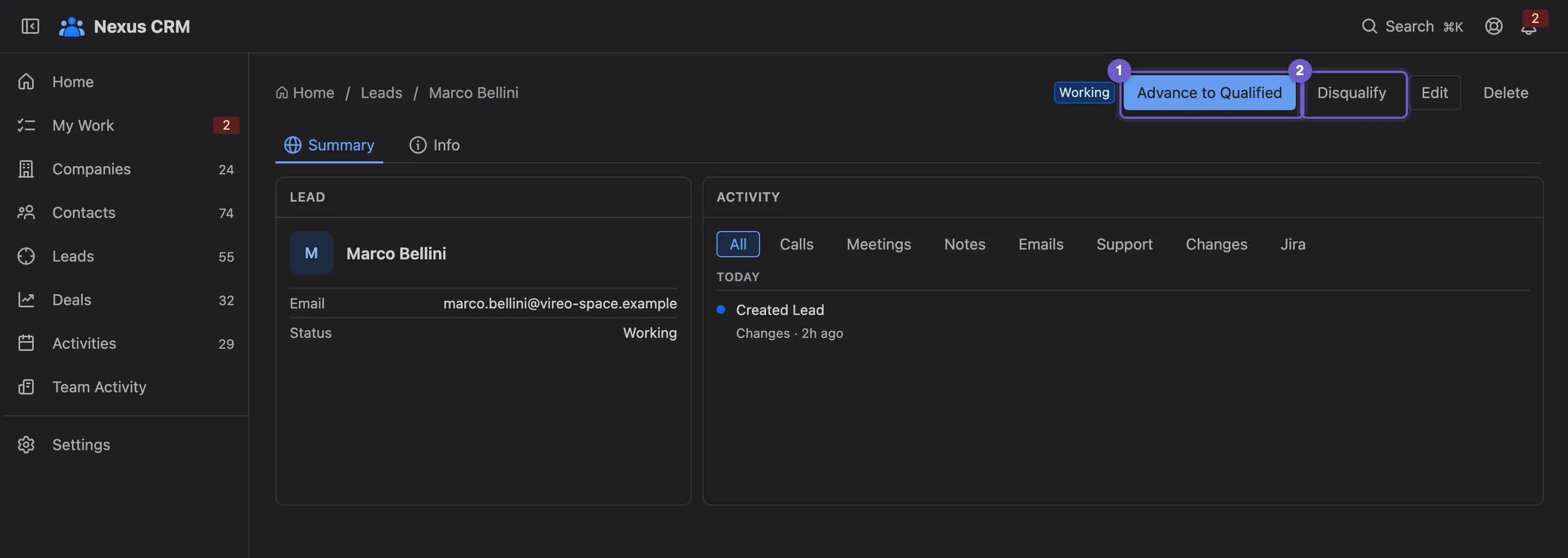Click the Settings gear icon
The width and height of the screenshot is (1568, 558).
(x=26, y=445)
